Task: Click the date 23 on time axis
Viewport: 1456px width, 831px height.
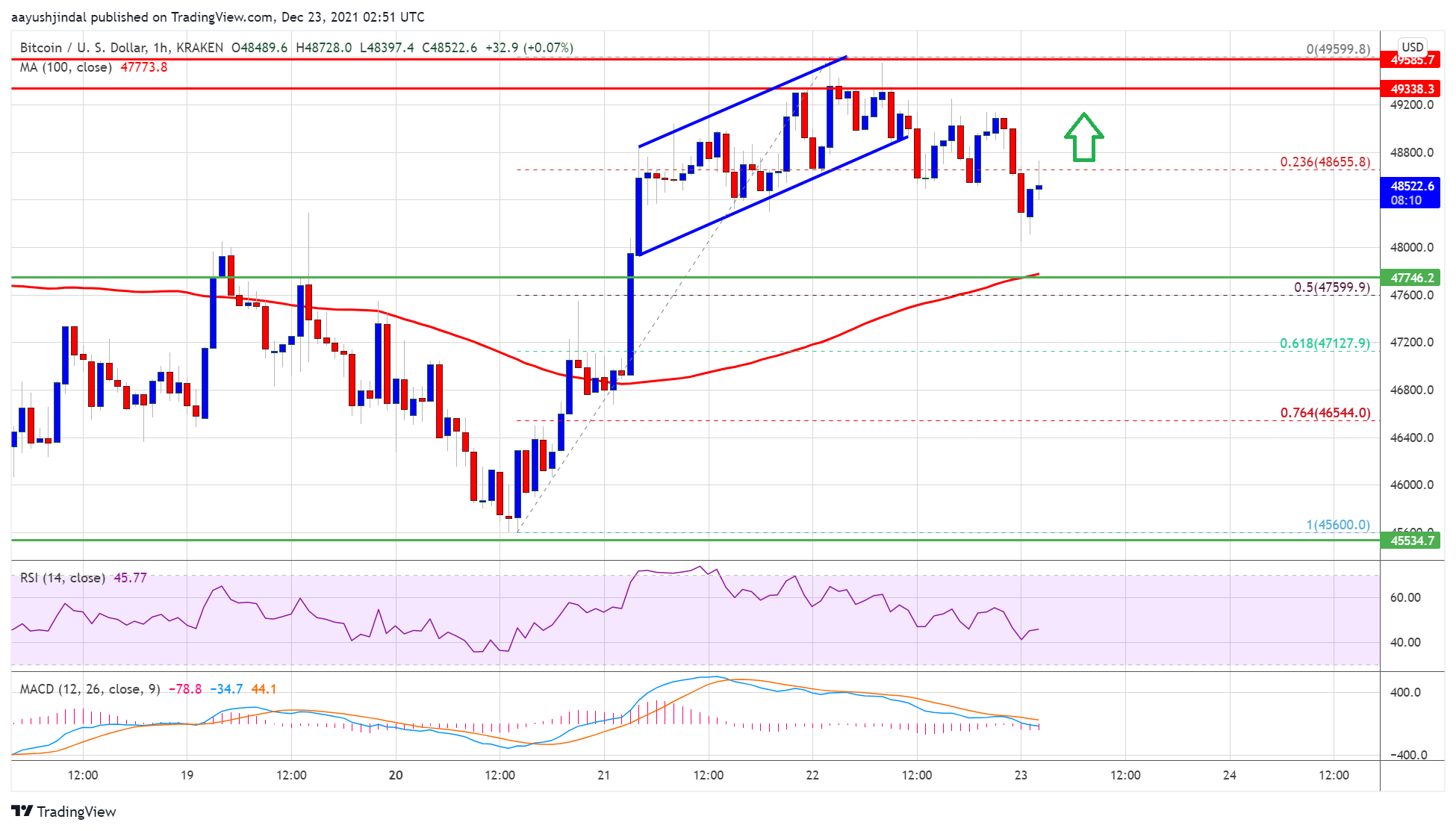Action: coord(1021,775)
